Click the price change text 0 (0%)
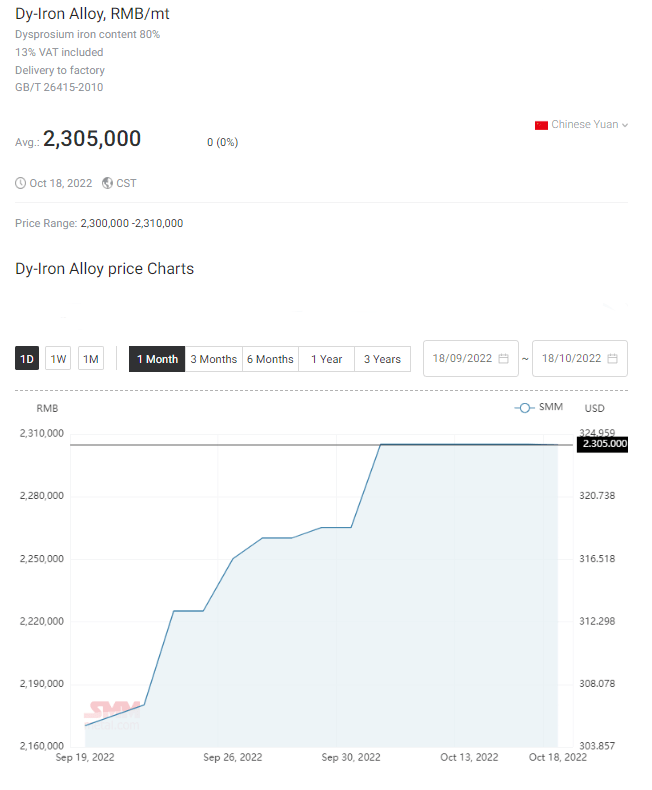 222,143
